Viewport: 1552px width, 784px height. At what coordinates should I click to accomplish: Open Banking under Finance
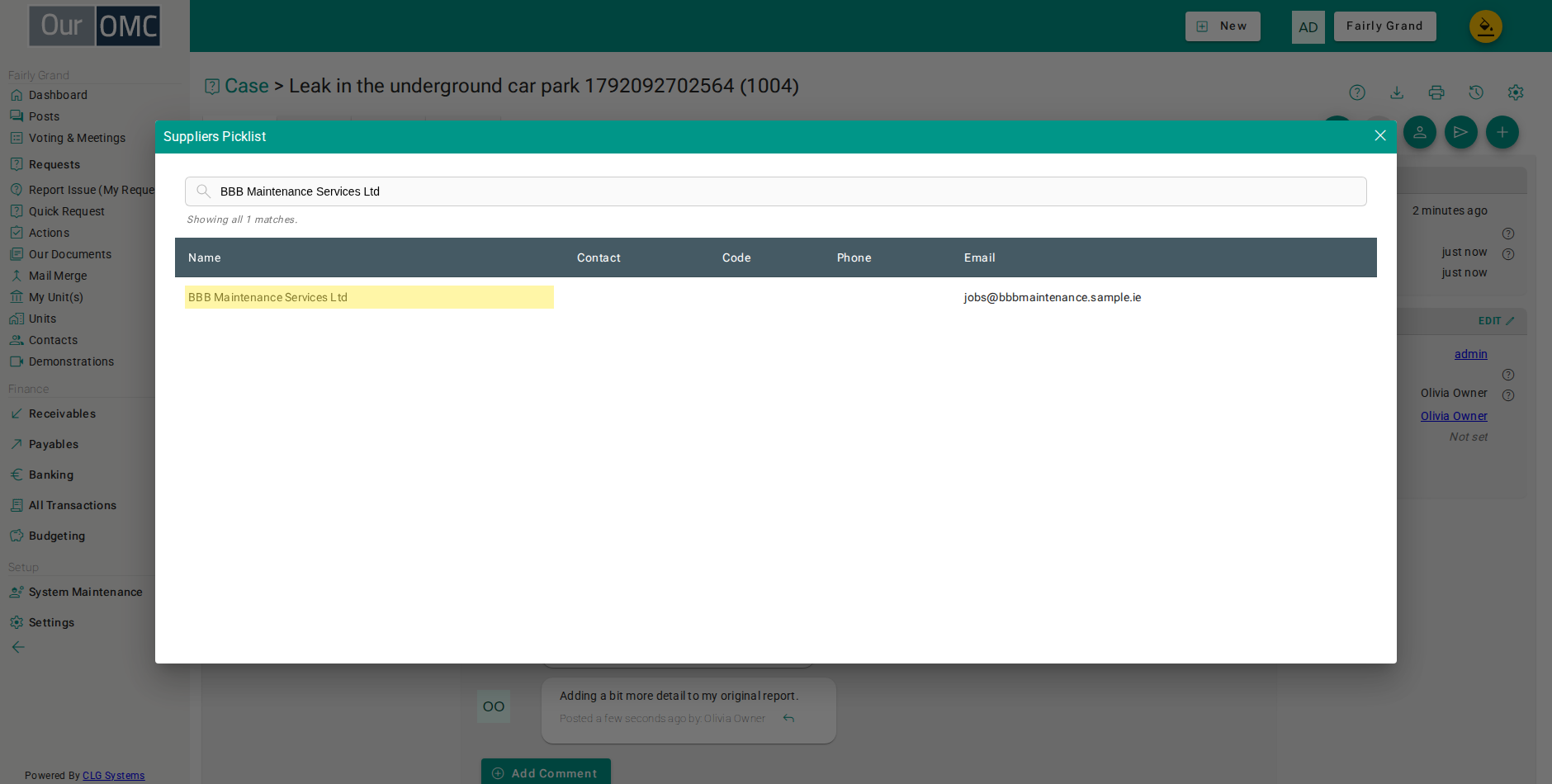click(50, 475)
